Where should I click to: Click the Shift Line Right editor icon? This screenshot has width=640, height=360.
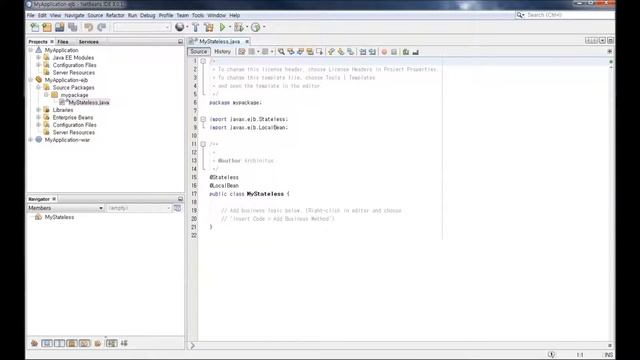pos(372,52)
